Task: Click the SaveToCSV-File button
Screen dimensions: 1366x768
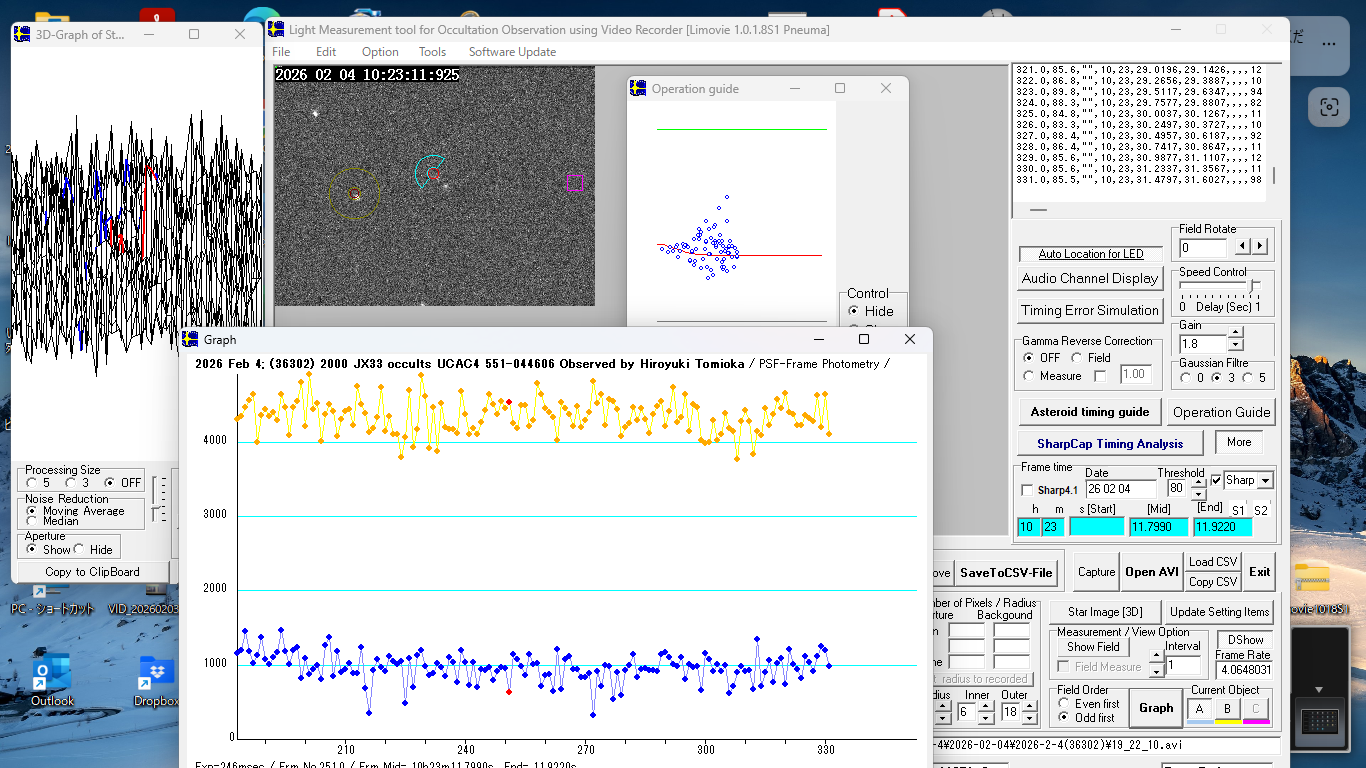Action: (x=1006, y=572)
